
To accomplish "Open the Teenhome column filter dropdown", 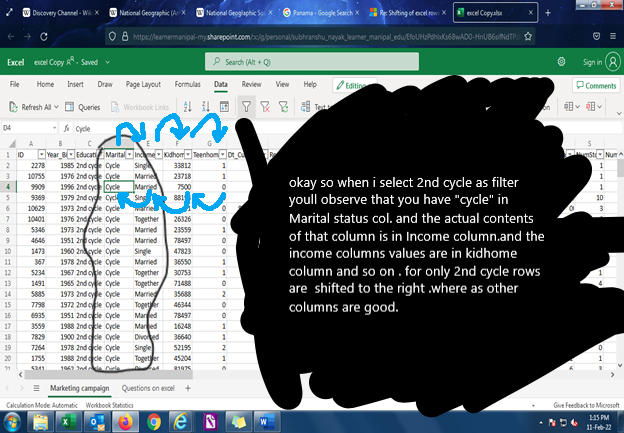I will 222,154.
